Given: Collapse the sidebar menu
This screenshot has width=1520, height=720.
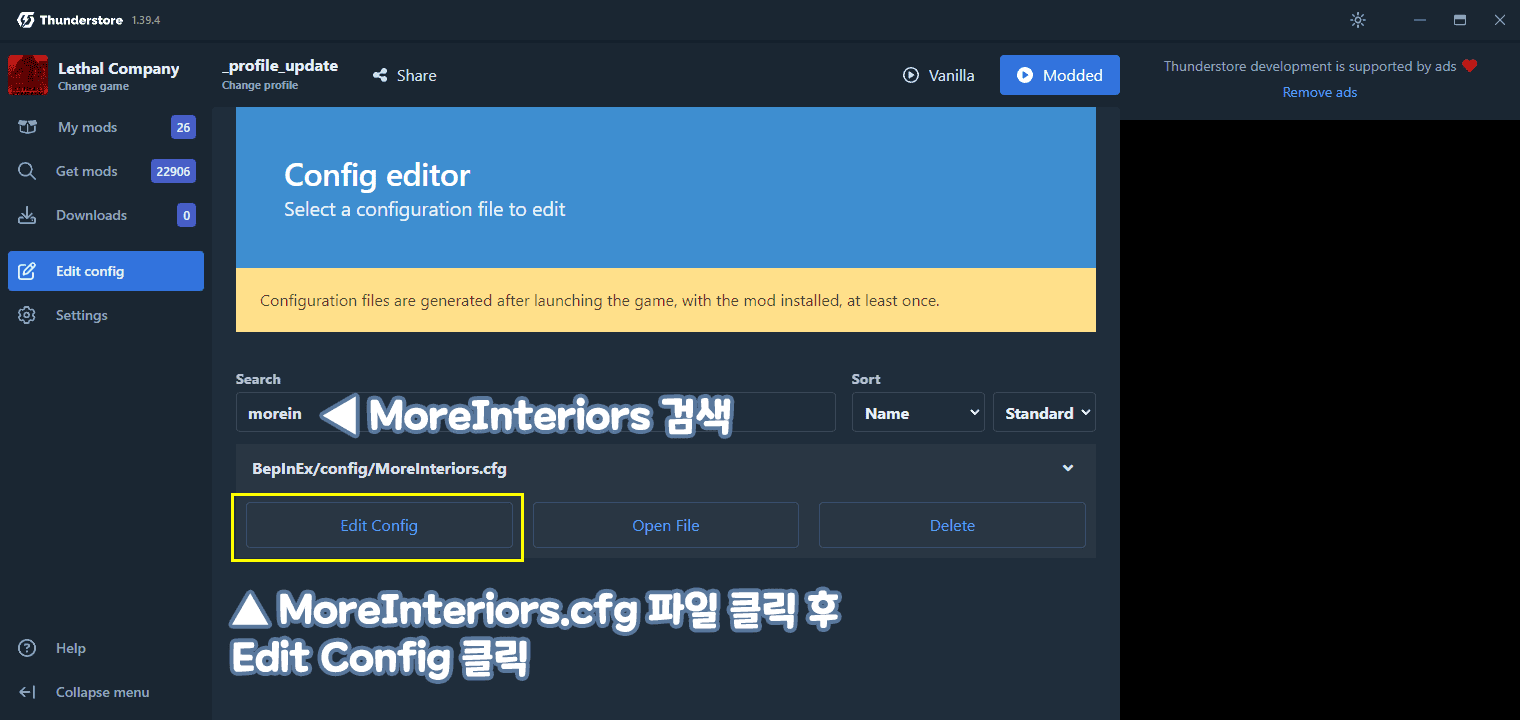Looking at the screenshot, I should coord(106,692).
